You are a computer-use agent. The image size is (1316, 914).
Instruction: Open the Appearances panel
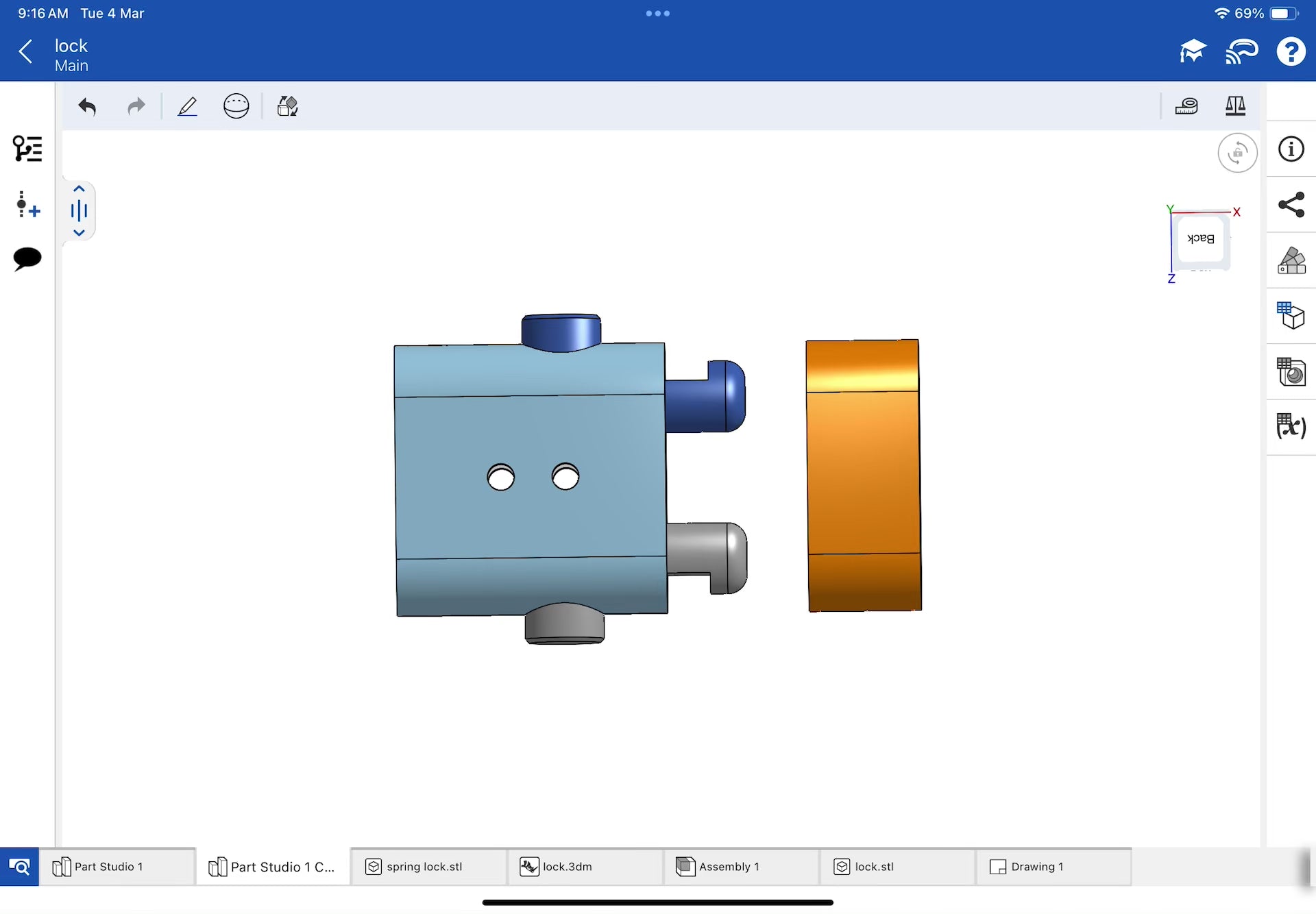coord(1291,261)
